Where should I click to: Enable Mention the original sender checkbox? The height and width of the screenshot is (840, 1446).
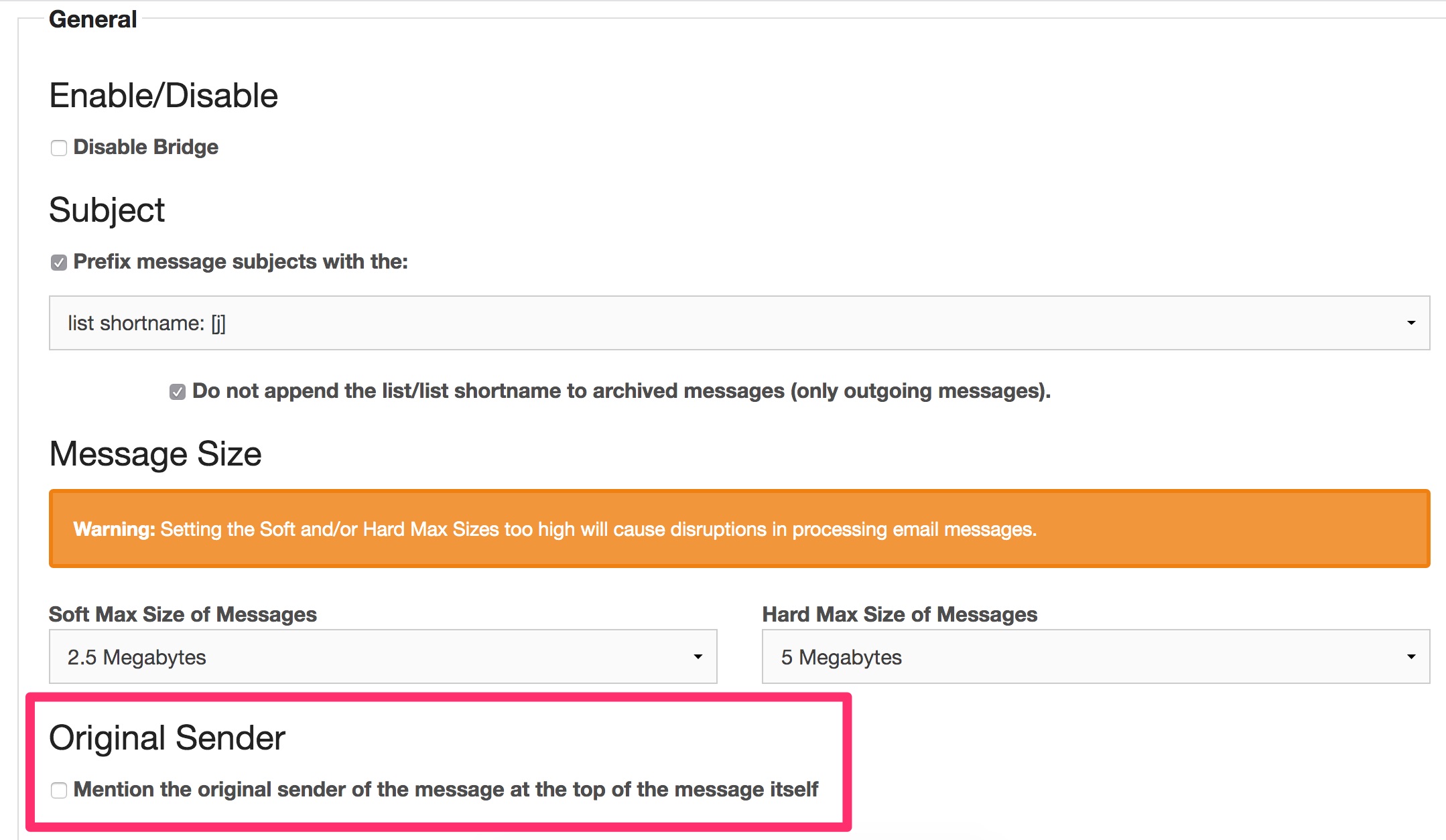click(59, 790)
